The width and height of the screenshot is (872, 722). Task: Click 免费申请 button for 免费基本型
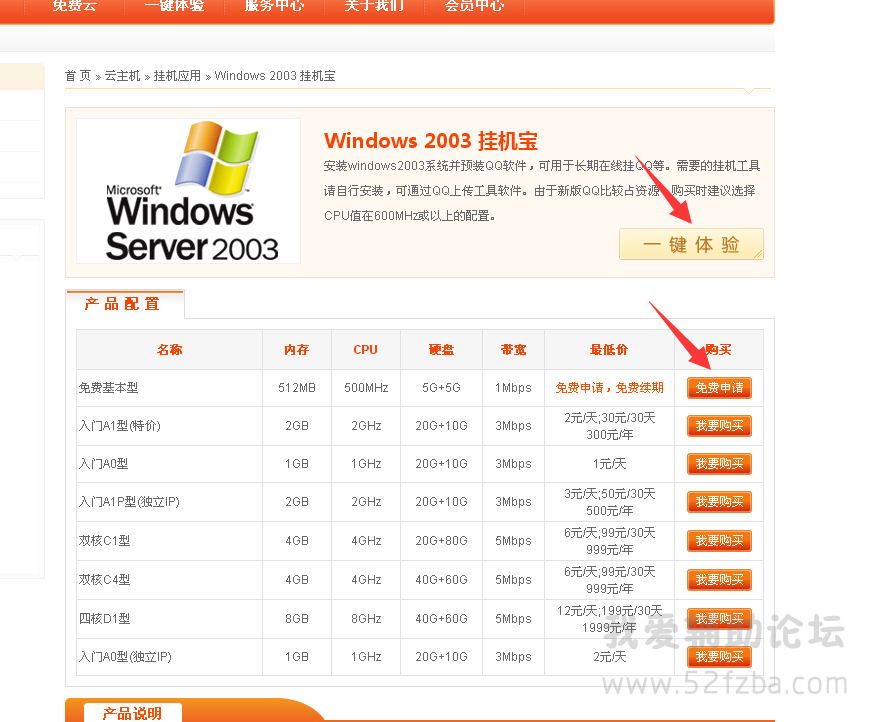click(719, 388)
